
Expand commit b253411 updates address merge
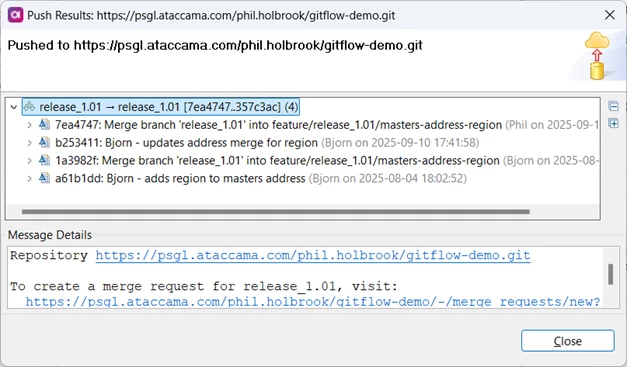click(29, 143)
